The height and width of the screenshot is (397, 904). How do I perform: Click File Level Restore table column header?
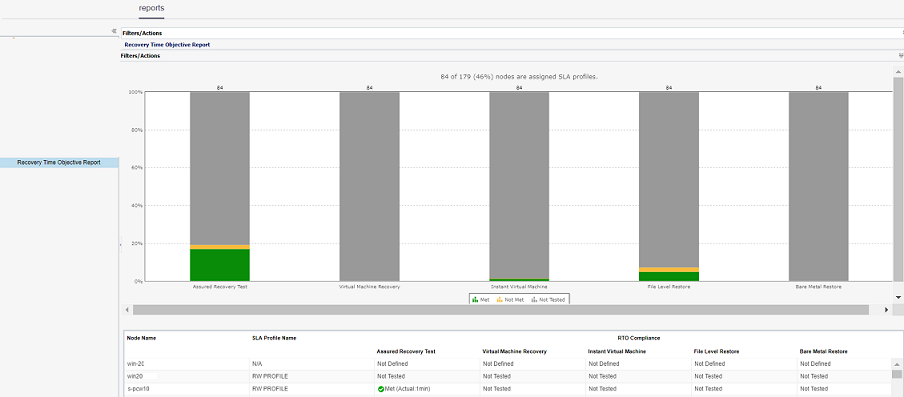(717, 351)
